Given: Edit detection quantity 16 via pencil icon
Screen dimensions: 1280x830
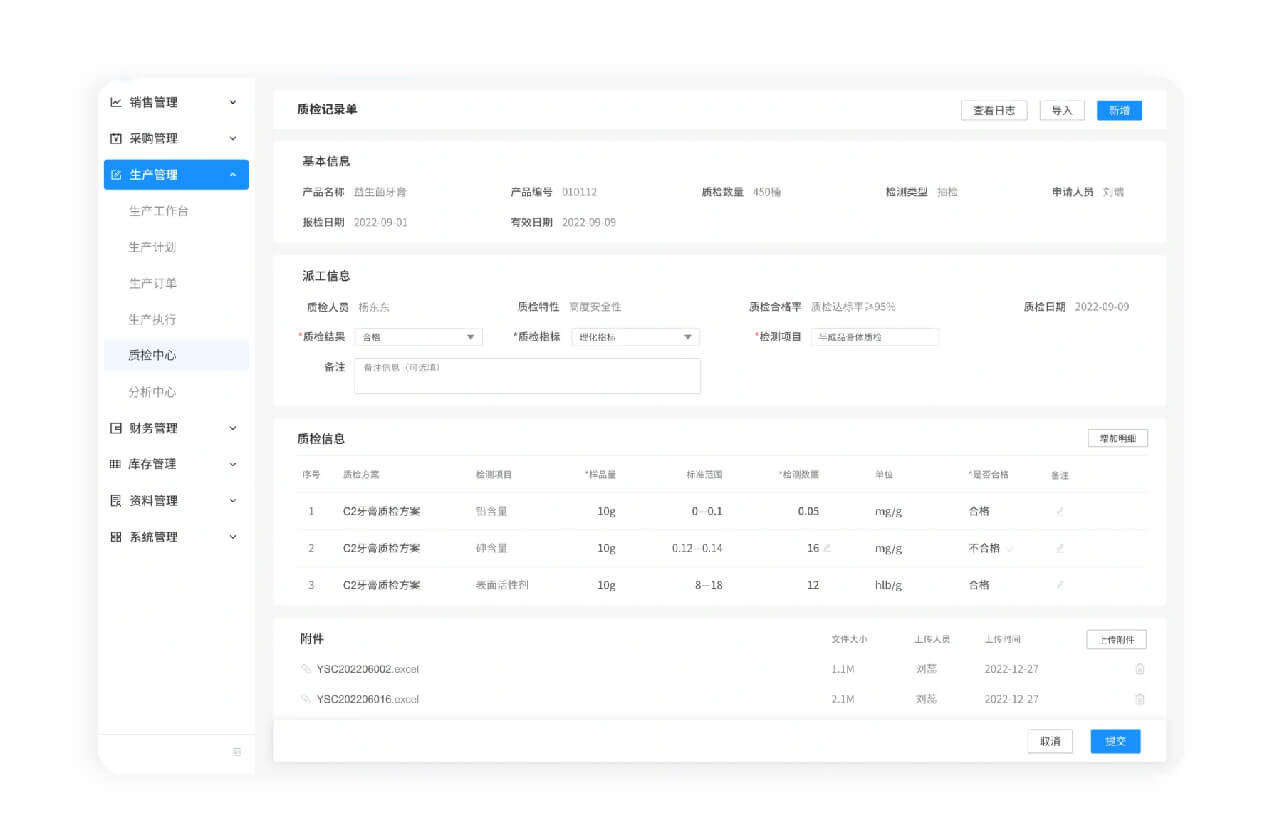Looking at the screenshot, I should [827, 548].
